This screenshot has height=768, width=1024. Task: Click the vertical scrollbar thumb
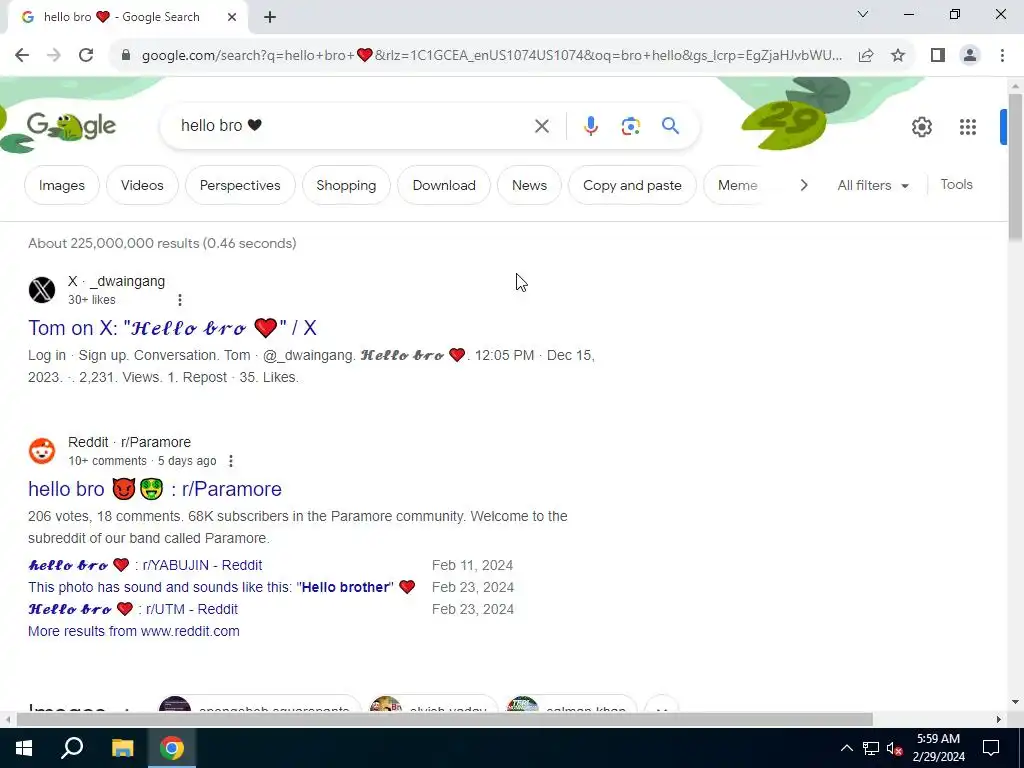1015,167
